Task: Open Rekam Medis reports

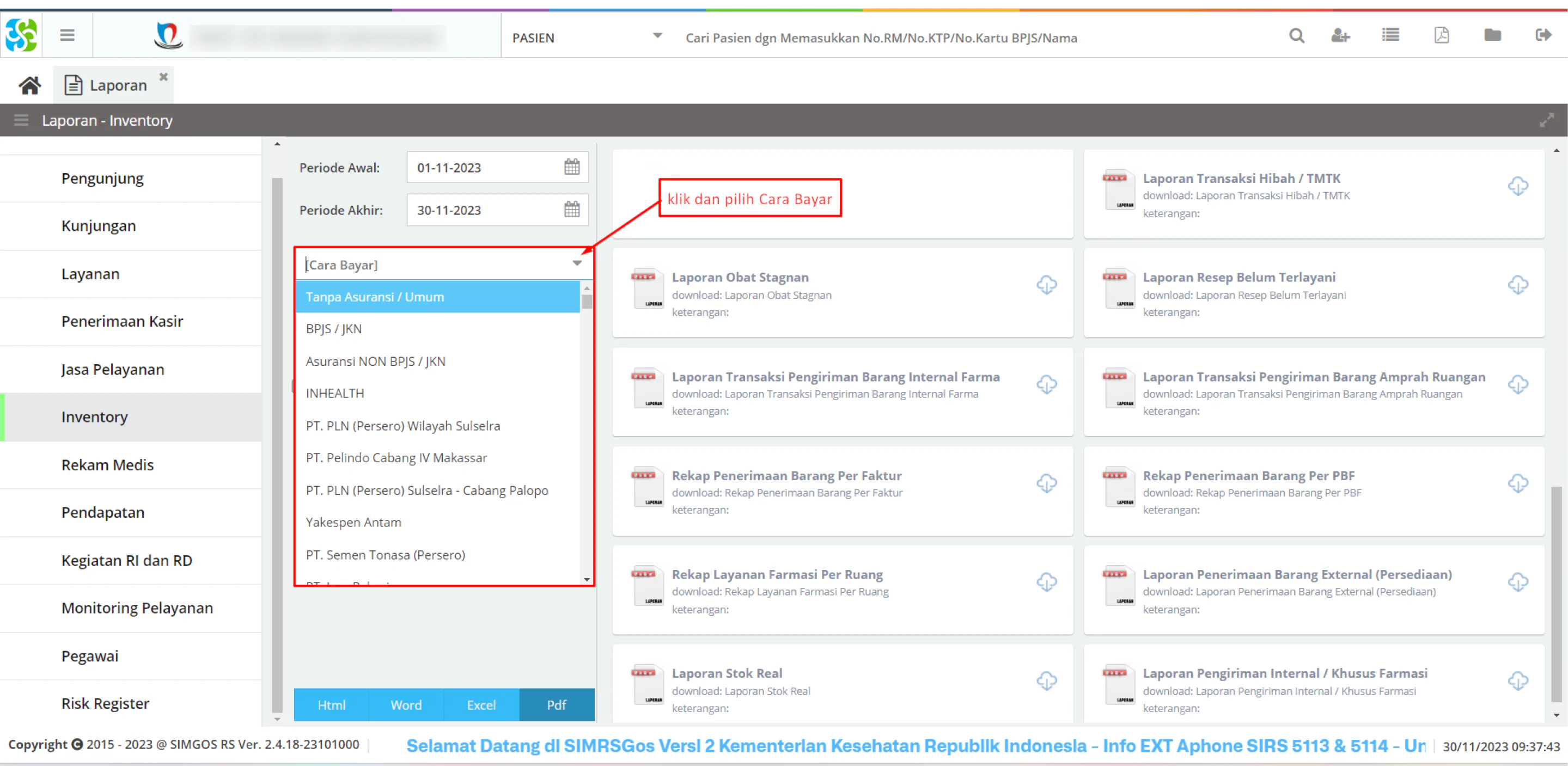Action: coord(131,465)
